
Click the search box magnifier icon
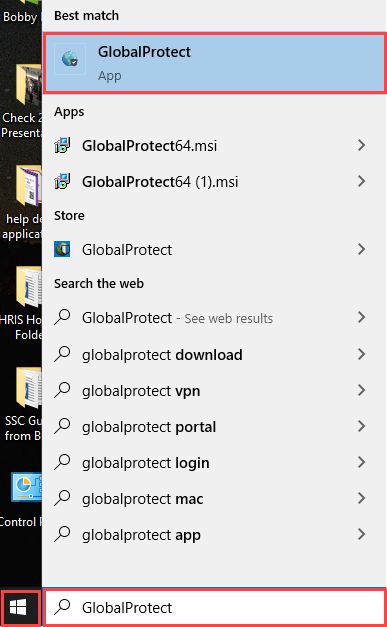[x=62, y=607]
